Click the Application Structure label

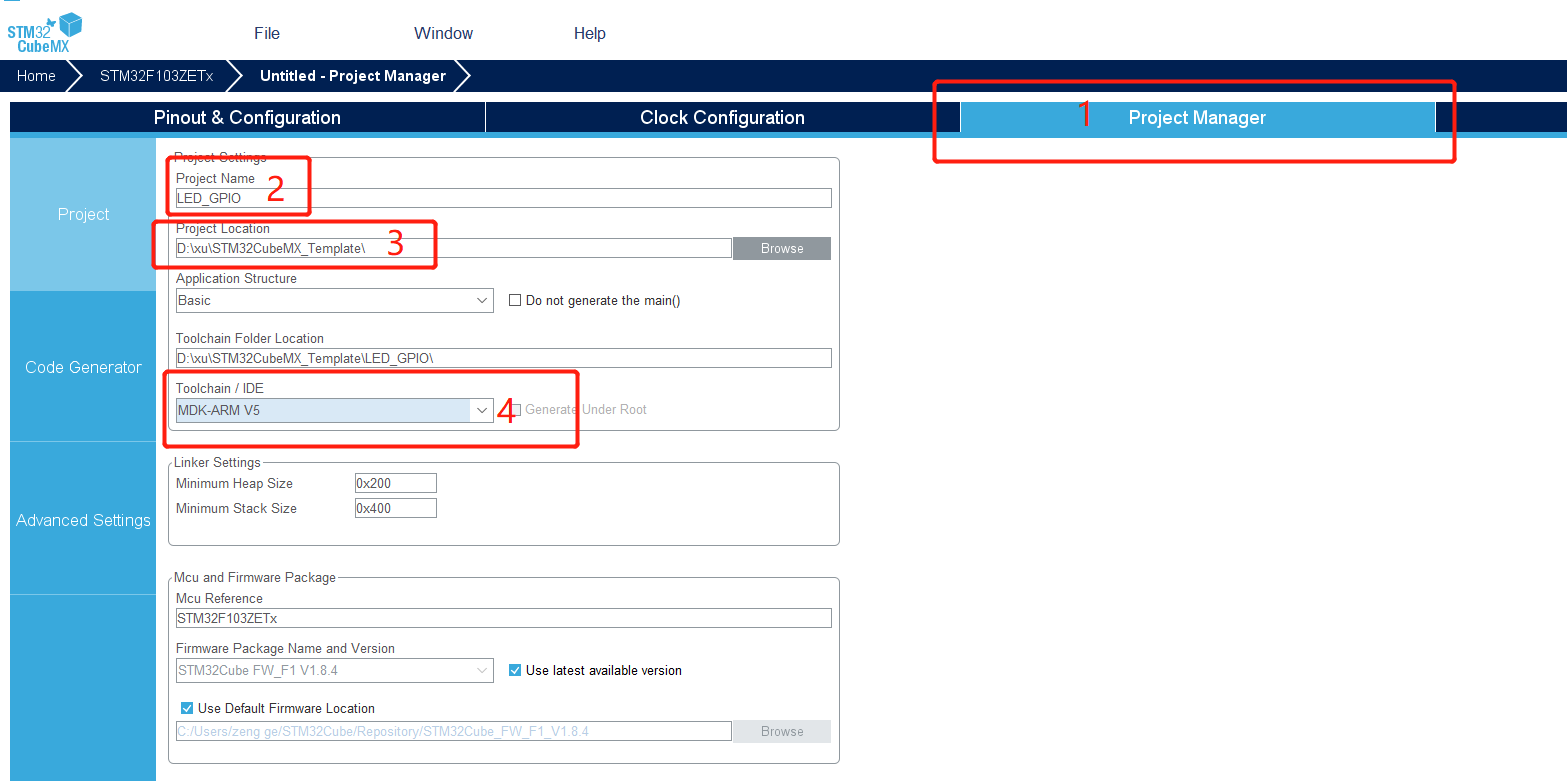click(236, 278)
